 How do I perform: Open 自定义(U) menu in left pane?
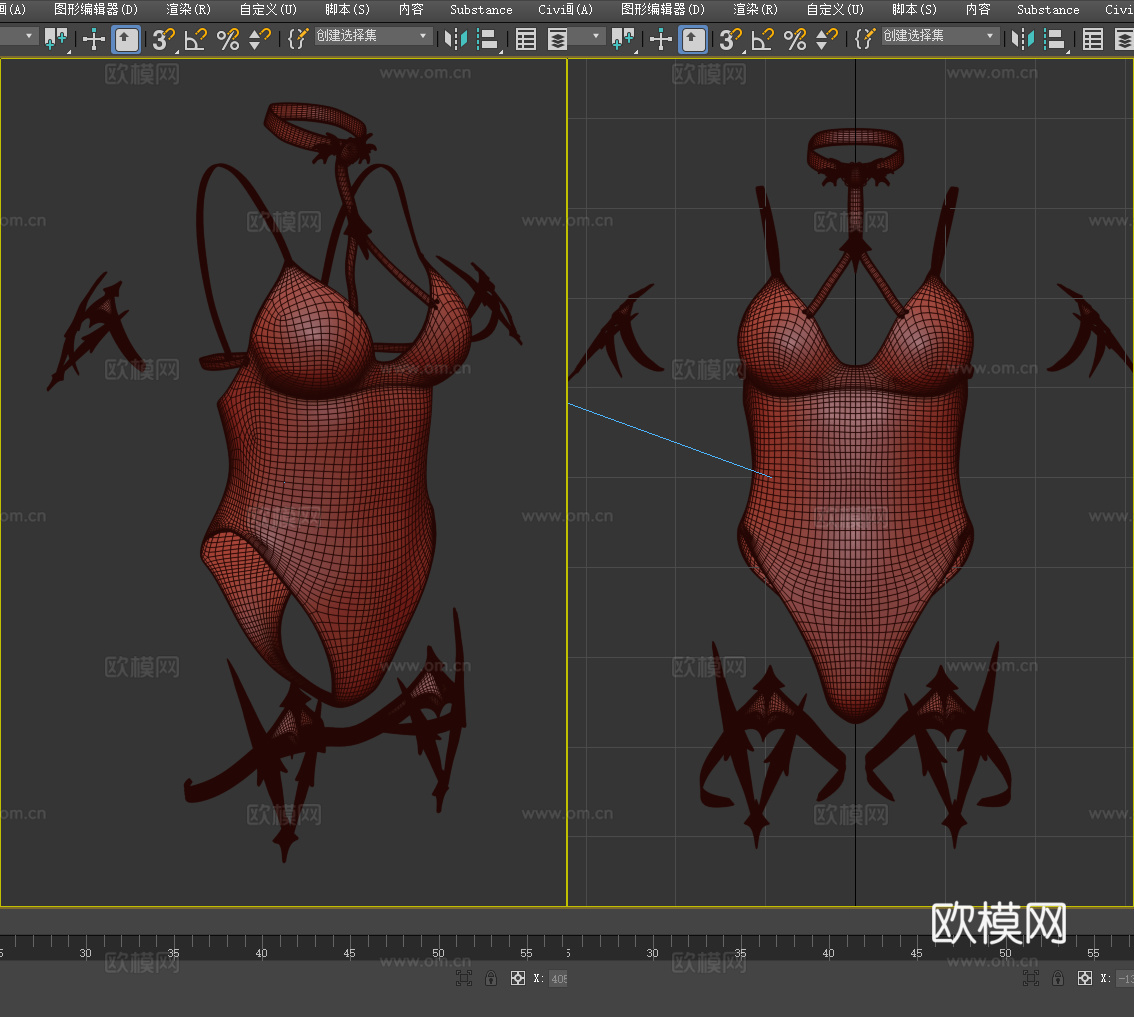coord(268,9)
